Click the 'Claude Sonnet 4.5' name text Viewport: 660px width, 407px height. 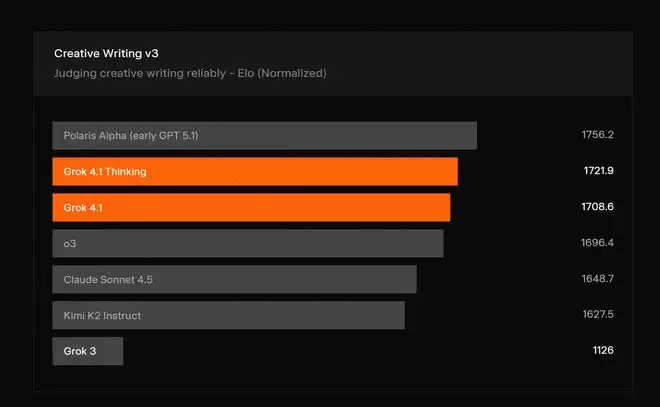pyautogui.click(x=106, y=279)
